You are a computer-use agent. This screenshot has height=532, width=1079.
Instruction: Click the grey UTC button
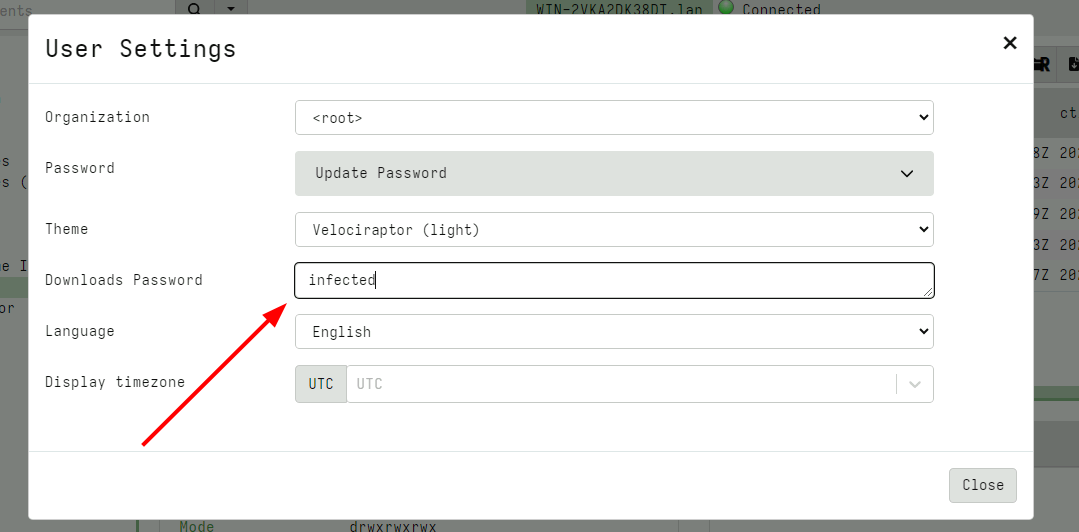pyautogui.click(x=321, y=384)
